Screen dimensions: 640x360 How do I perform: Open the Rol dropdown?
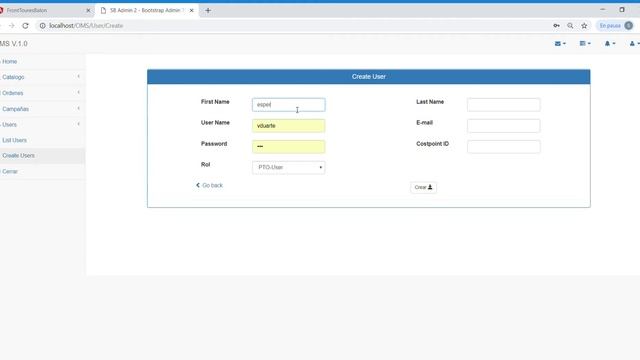point(289,167)
